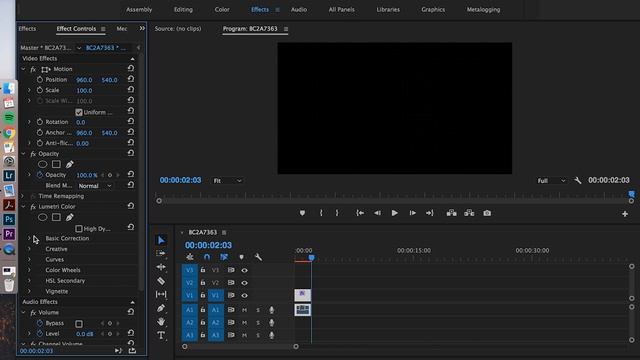Click the Mark Out bracket button
640x360 pixels.
click(337, 213)
